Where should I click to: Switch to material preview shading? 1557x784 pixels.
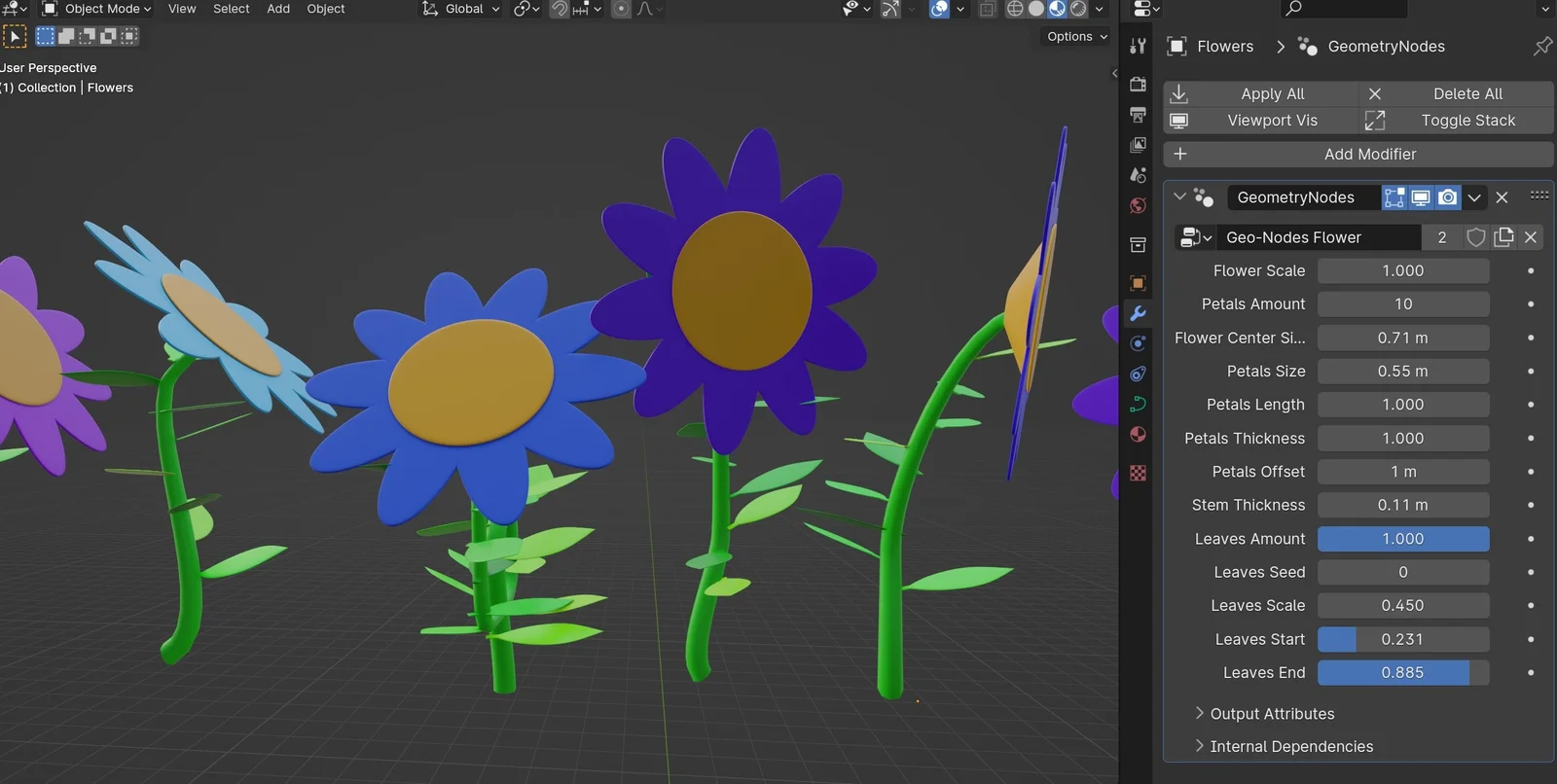coord(1058,9)
